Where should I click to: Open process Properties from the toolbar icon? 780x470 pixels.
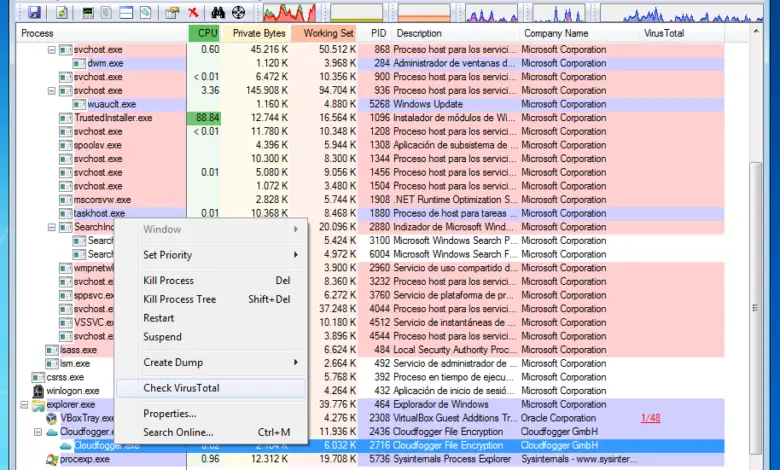(x=172, y=12)
